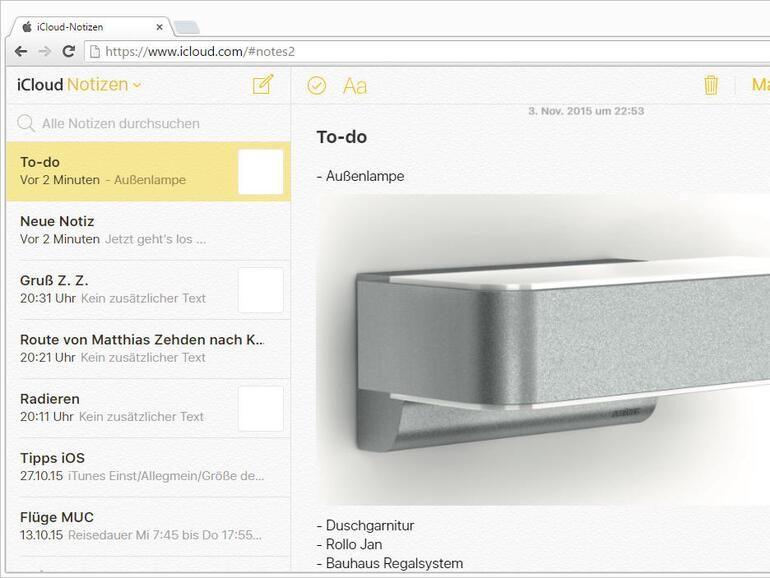The image size is (770, 578).
Task: Open the 'Flüge MUC' note
Action: [x=148, y=526]
